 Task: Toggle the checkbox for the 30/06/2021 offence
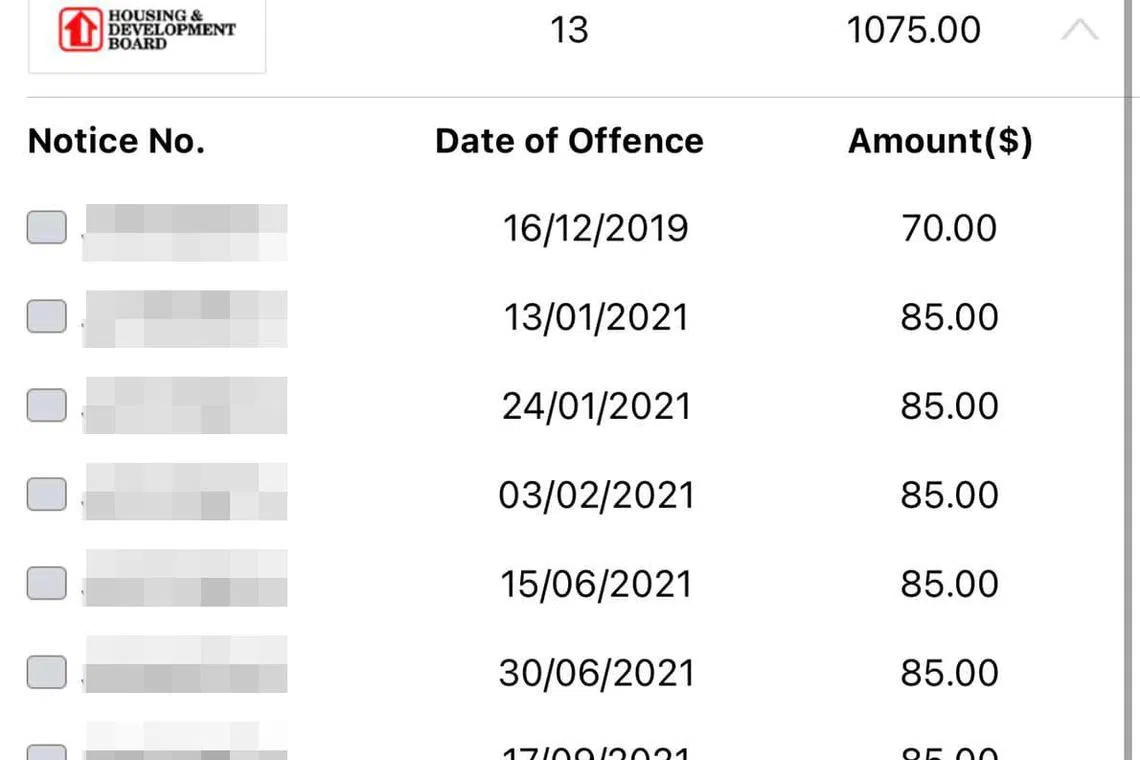[x=46, y=672]
